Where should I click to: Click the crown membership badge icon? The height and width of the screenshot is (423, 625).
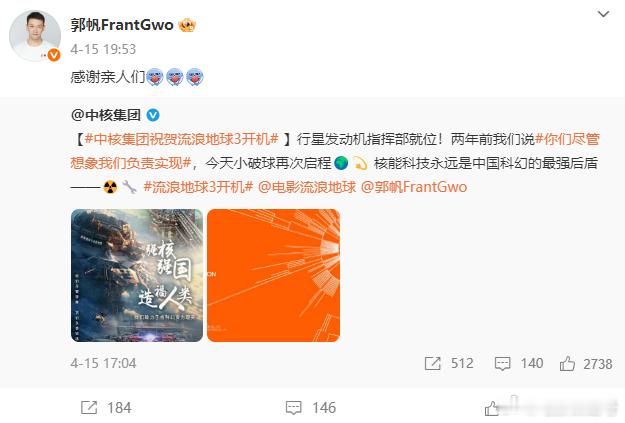tap(187, 26)
